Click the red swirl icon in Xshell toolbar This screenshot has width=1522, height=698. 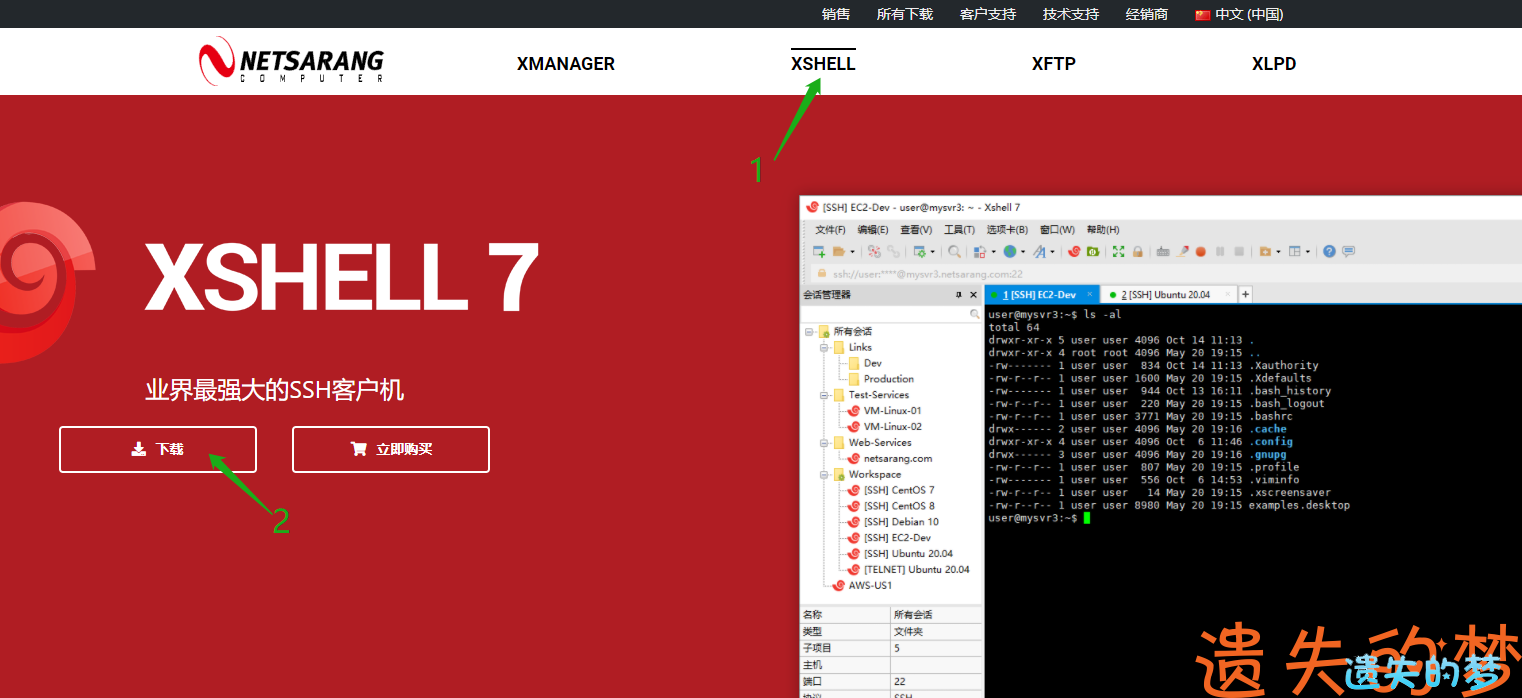point(1074,251)
